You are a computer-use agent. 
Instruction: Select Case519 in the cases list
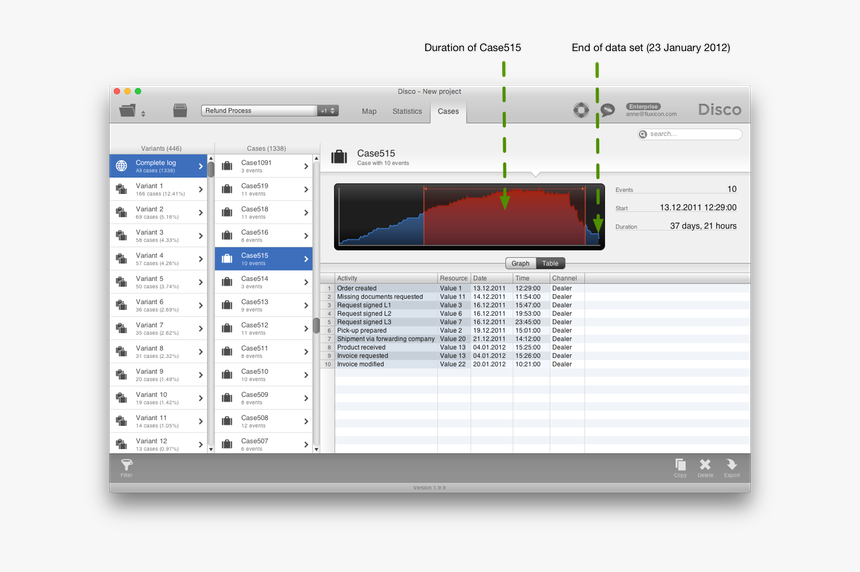click(x=264, y=189)
